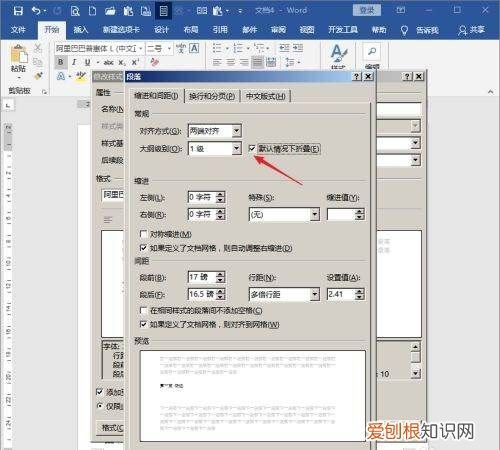Click the multilevel list icon
Screen dimensions: 500x450
pos(259,48)
